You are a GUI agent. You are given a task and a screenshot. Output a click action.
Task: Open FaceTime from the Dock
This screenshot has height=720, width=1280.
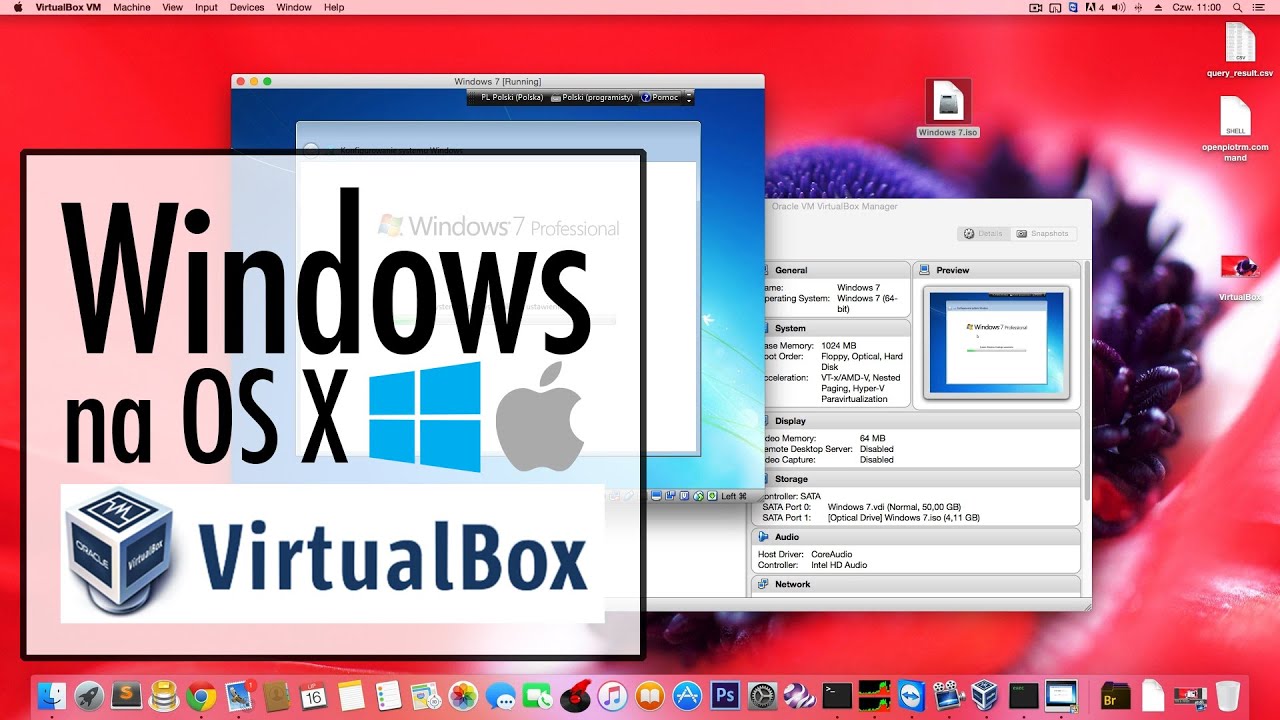pos(538,696)
